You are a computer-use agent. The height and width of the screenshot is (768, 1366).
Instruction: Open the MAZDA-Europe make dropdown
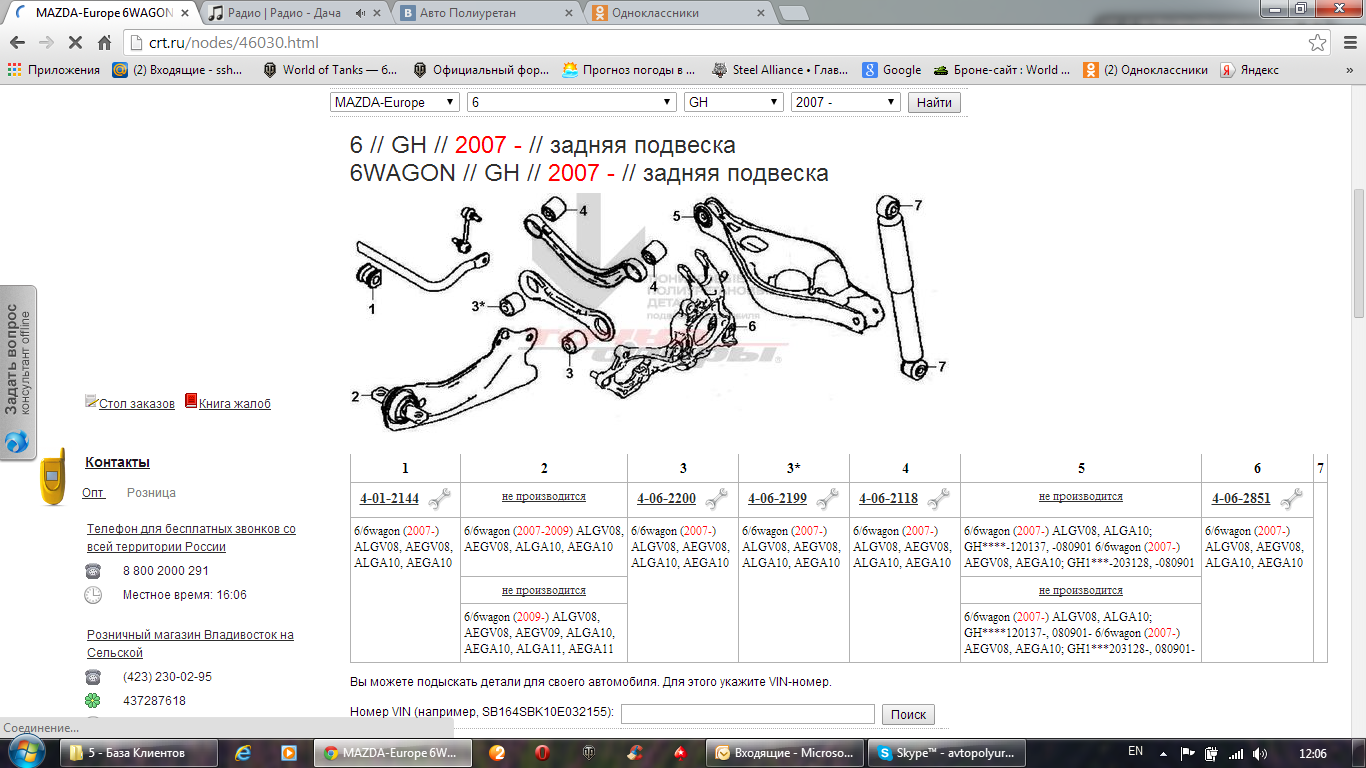[395, 102]
